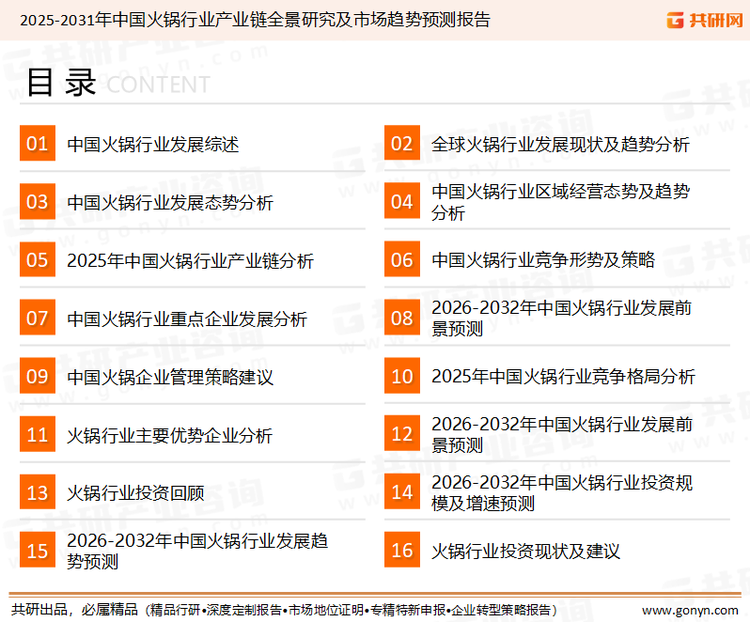Select chapter 中国火锅企业管理策略建议
The image size is (750, 622).
click(170, 377)
